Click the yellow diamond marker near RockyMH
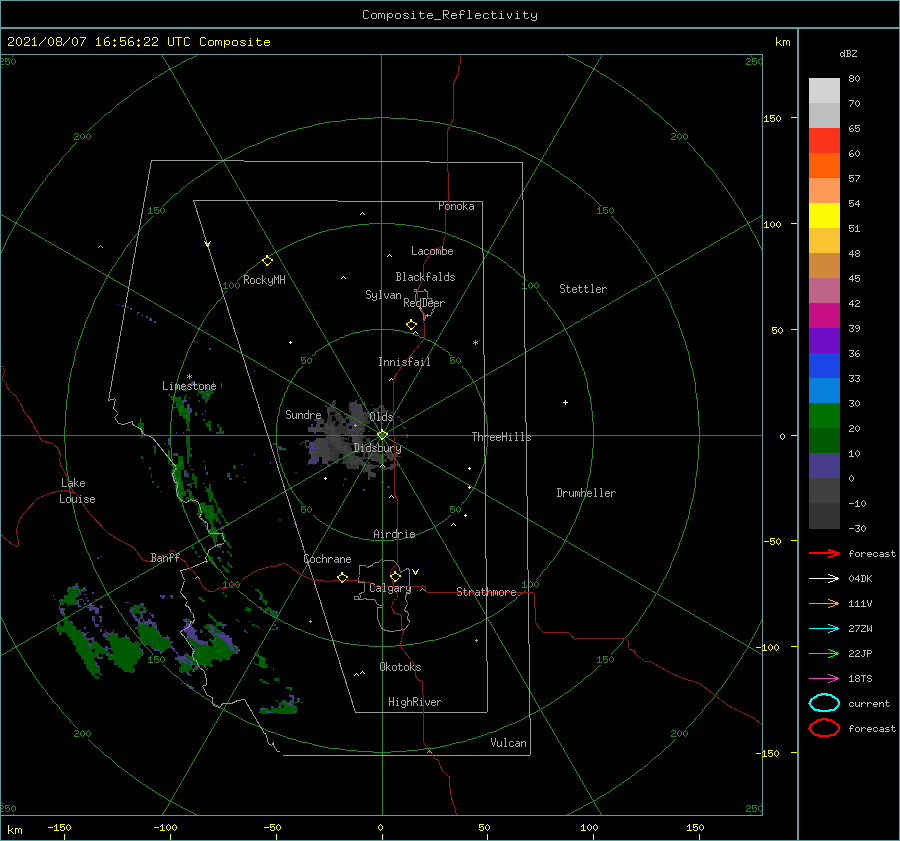Viewport: 900px width, 841px height. (267, 261)
